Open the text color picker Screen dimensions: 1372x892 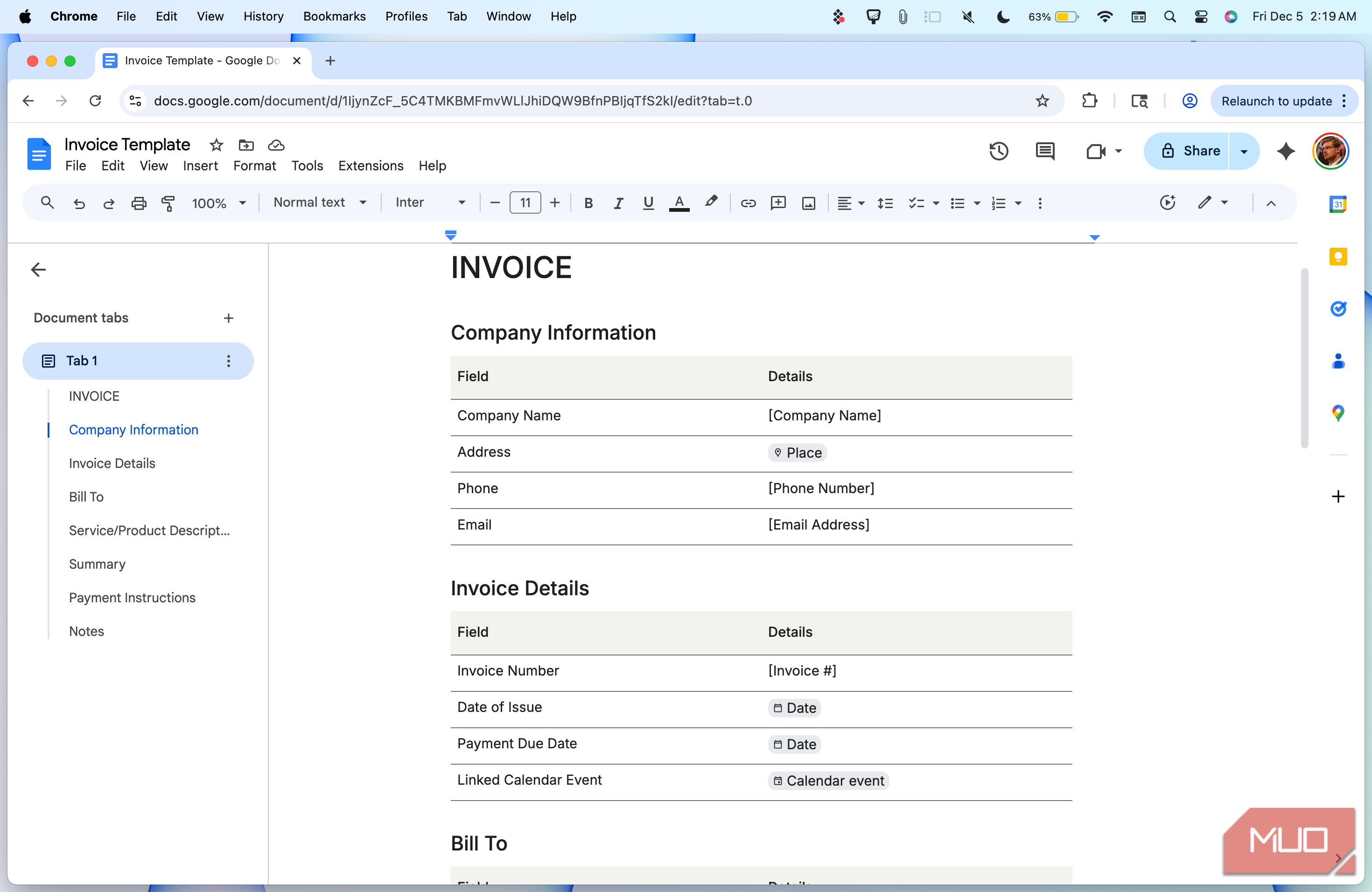coord(679,203)
